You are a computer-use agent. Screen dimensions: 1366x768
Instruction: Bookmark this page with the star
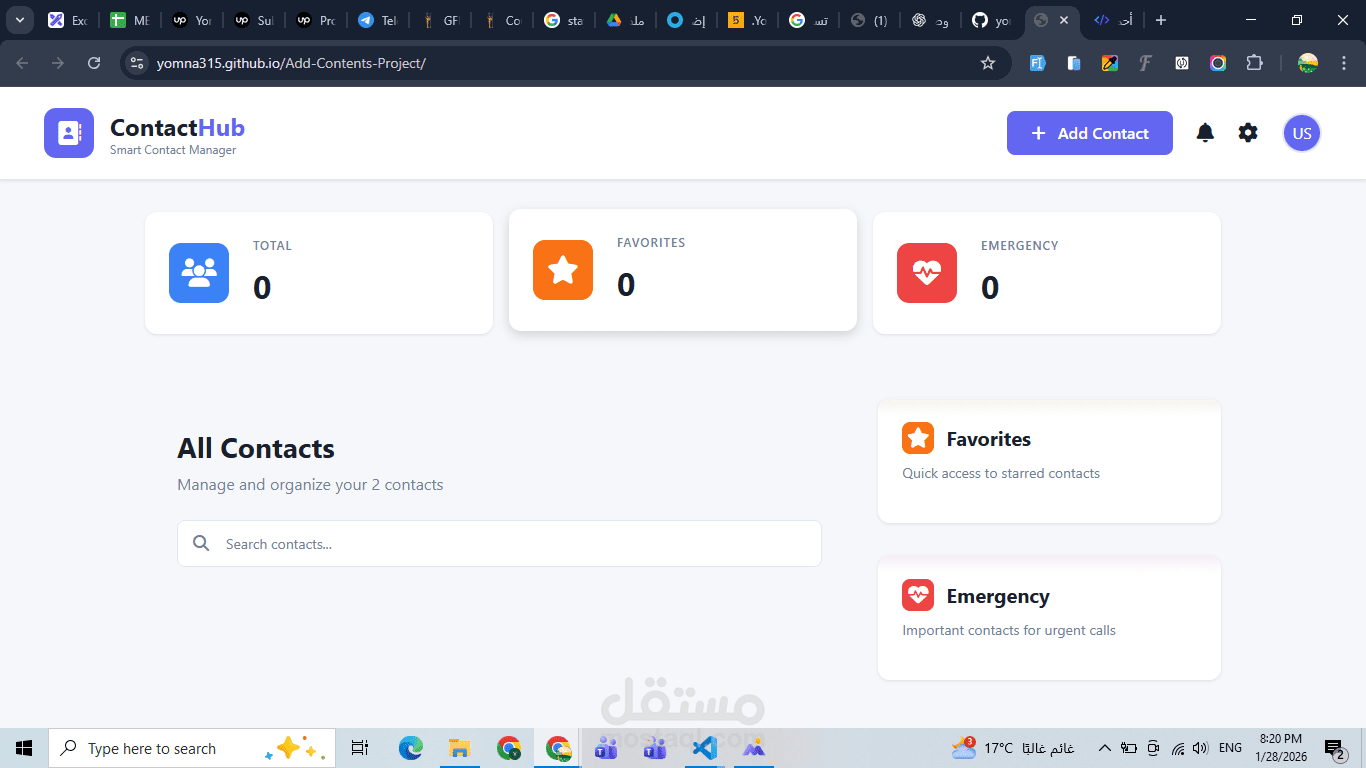[x=988, y=62]
